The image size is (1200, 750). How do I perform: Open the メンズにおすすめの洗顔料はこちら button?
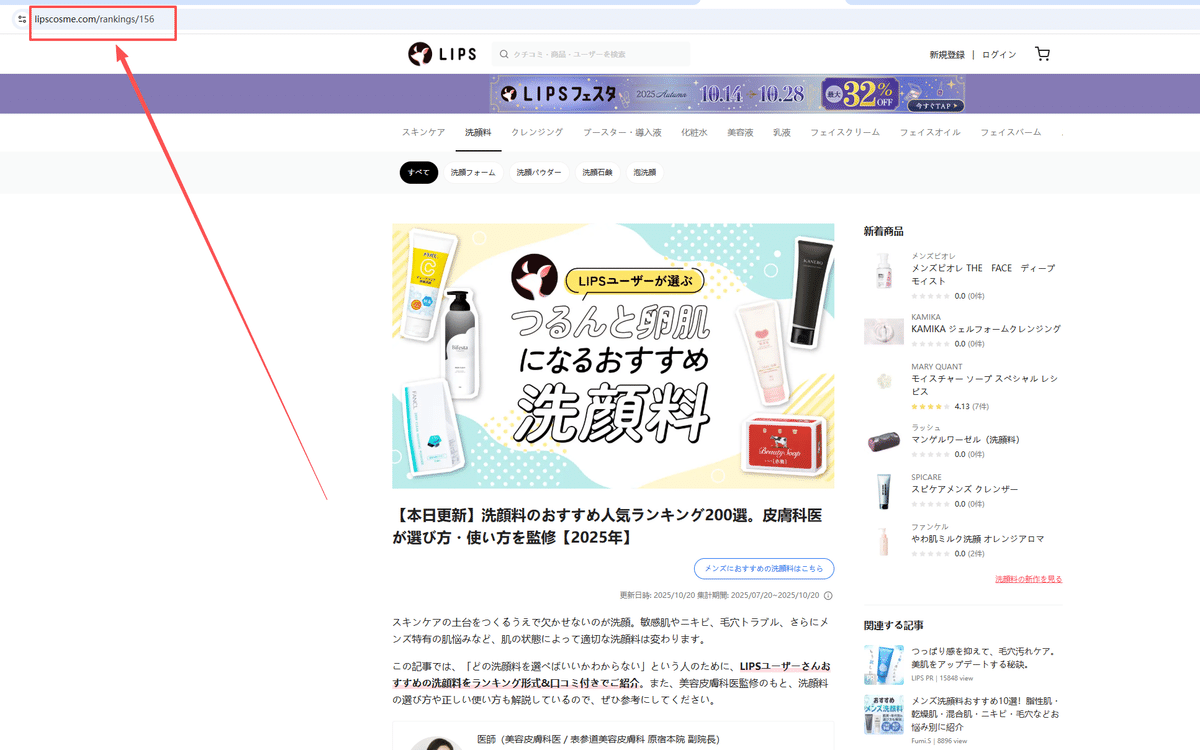tap(764, 568)
